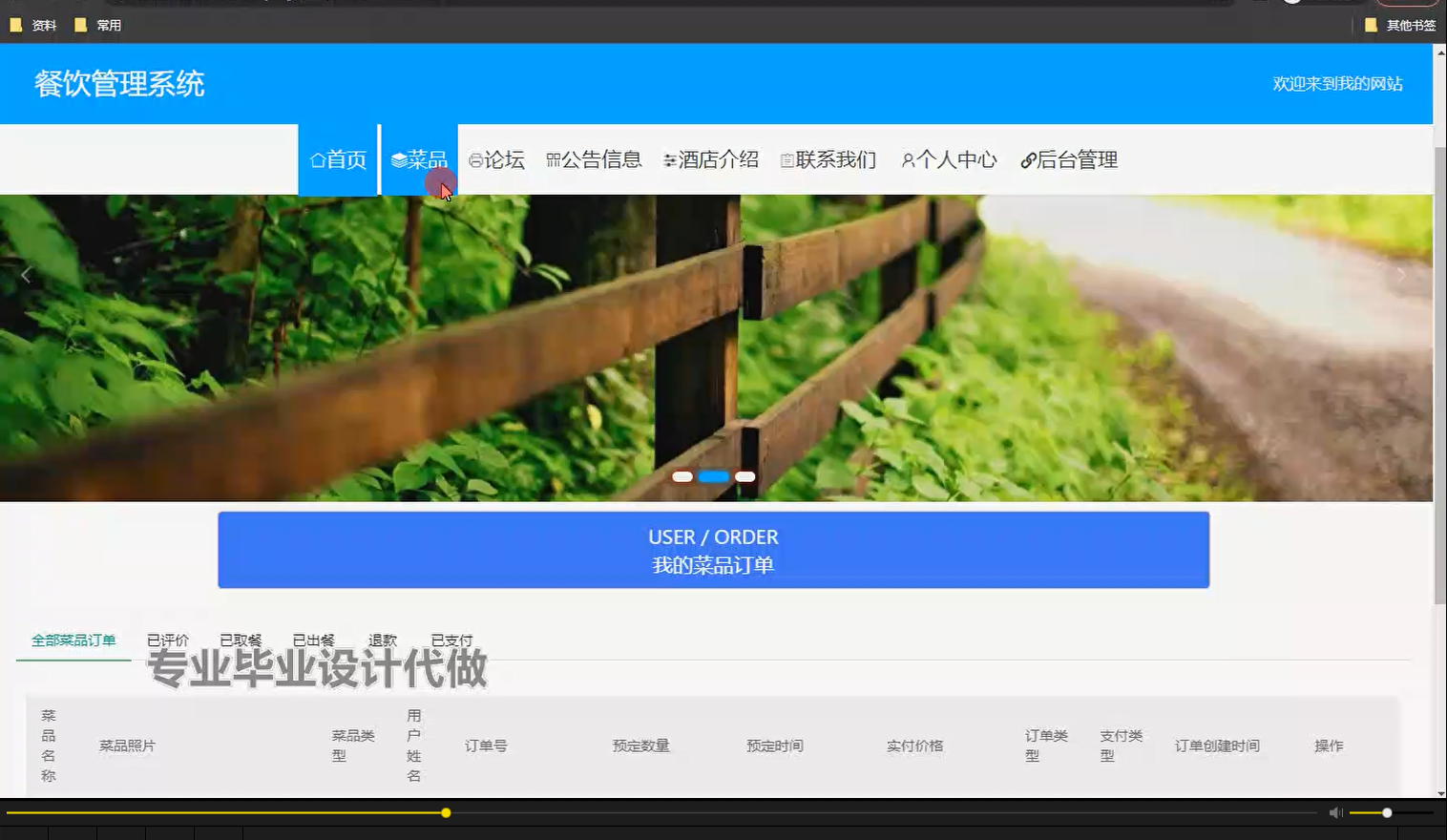Click the USER / ORDER 我的菜品订单 button
This screenshot has width=1447, height=840.
(713, 550)
